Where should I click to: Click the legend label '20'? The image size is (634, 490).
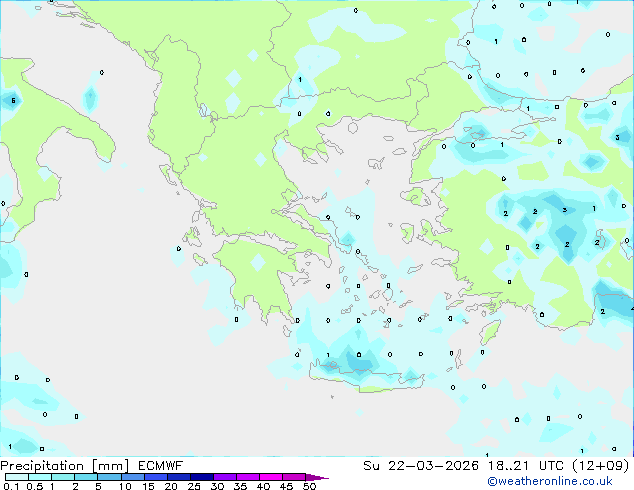[171, 486]
